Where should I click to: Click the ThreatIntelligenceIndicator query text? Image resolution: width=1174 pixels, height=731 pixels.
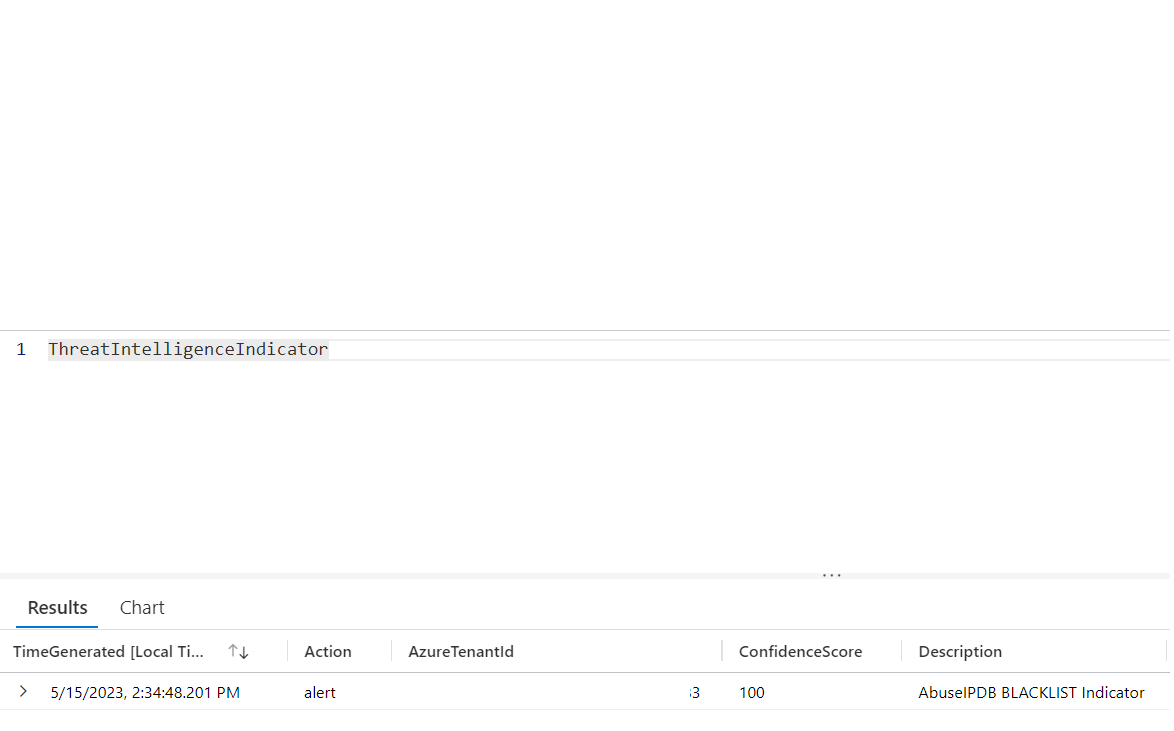188,348
